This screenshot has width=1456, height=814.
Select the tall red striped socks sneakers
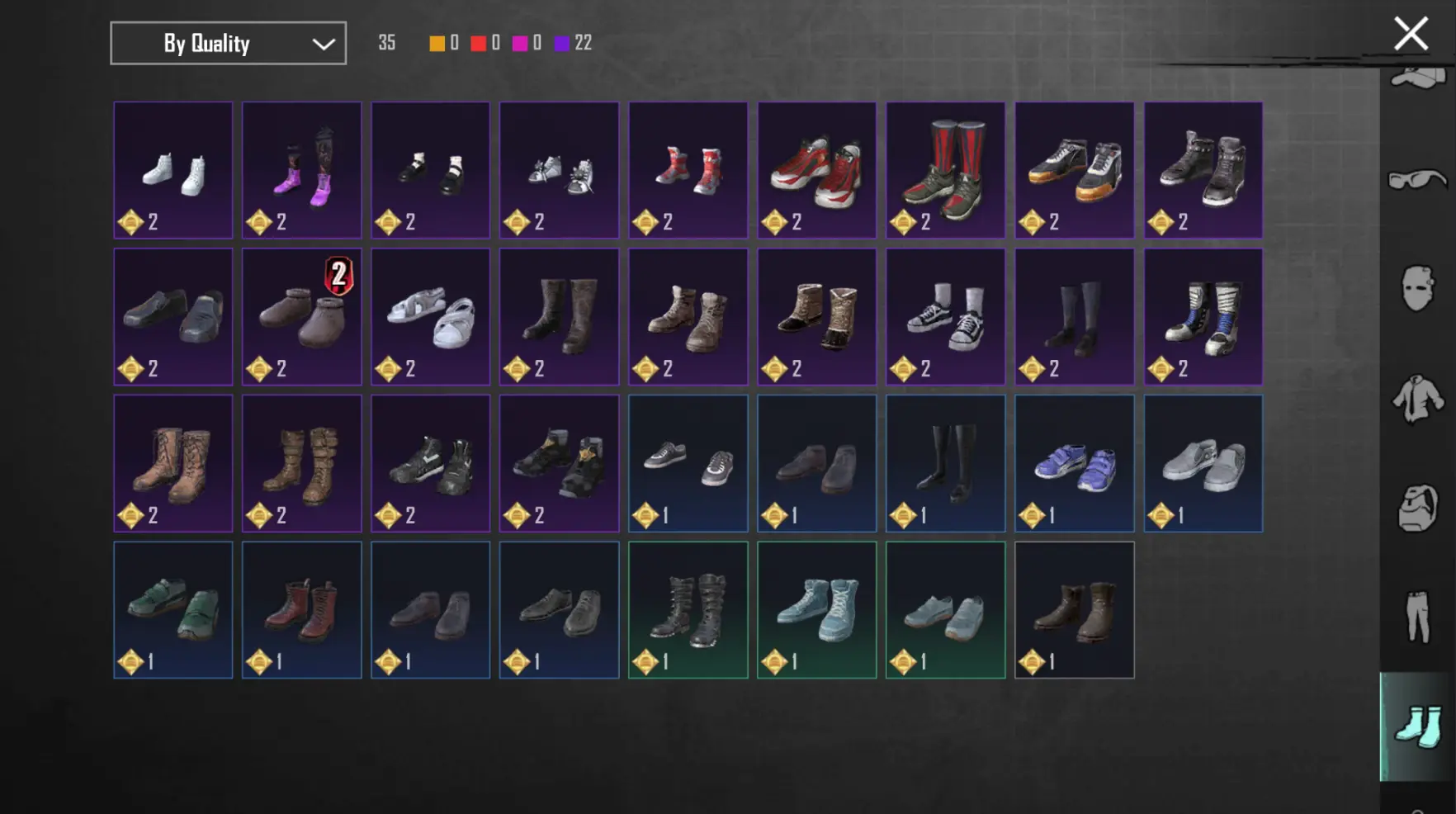click(946, 170)
